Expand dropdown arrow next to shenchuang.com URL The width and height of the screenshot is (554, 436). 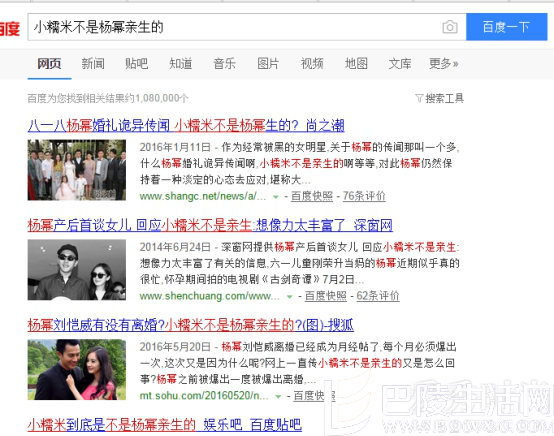click(x=290, y=297)
